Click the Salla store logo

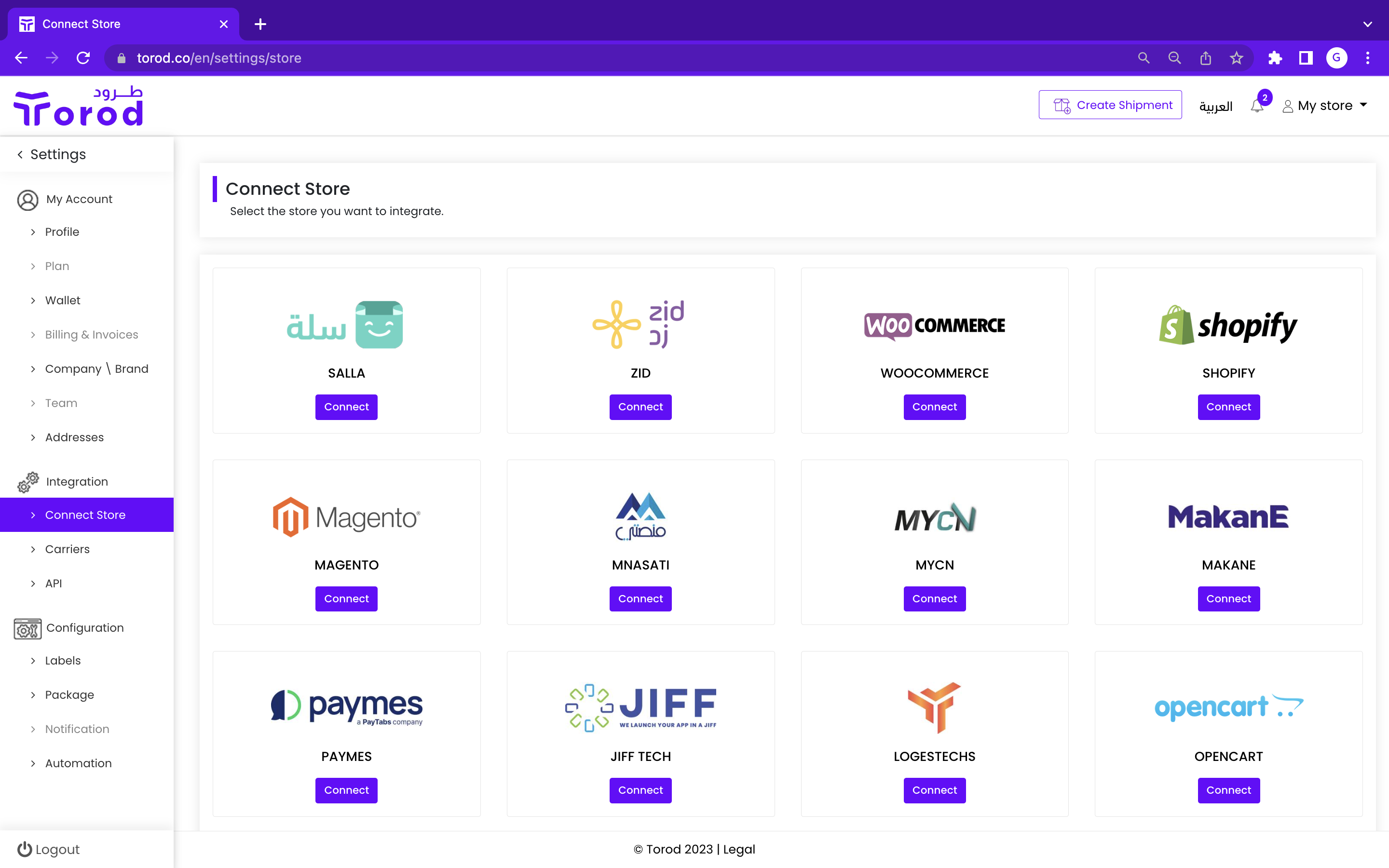(345, 325)
